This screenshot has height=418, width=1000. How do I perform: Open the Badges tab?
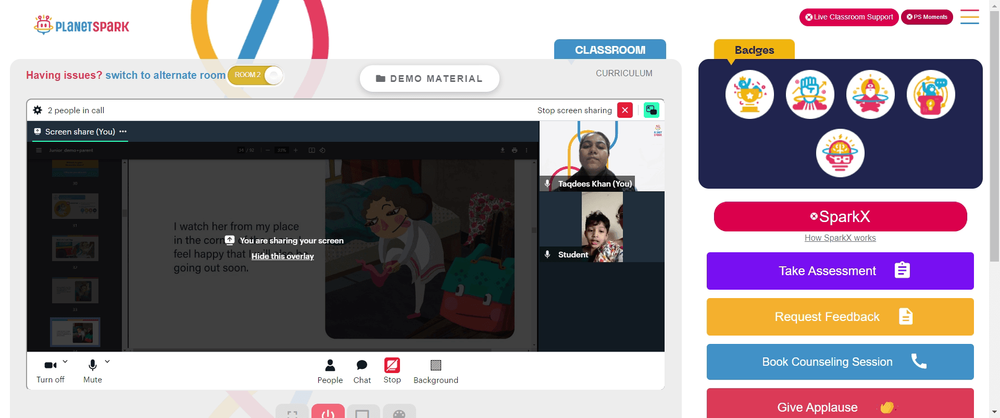[754, 50]
